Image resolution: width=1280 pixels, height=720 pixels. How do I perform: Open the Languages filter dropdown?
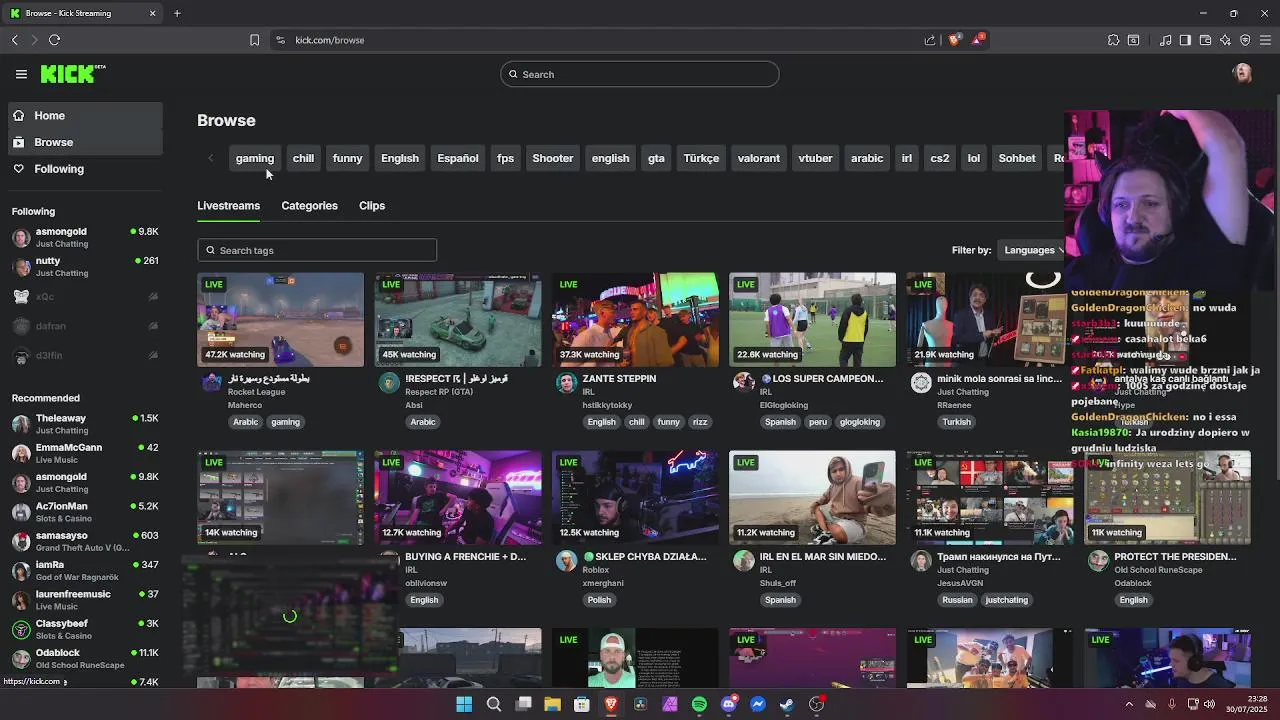pos(1034,250)
